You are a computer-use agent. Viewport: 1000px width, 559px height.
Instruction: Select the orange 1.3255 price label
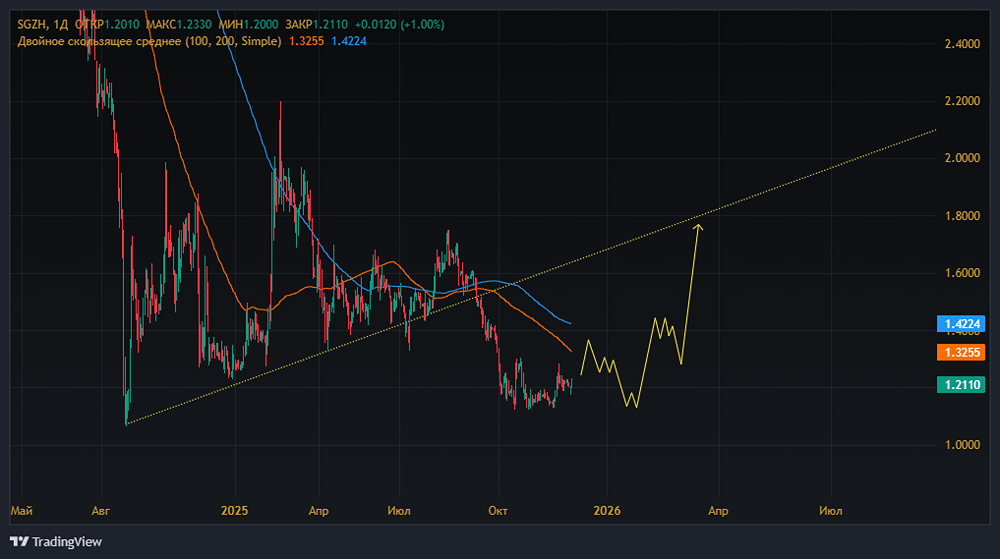(961, 352)
